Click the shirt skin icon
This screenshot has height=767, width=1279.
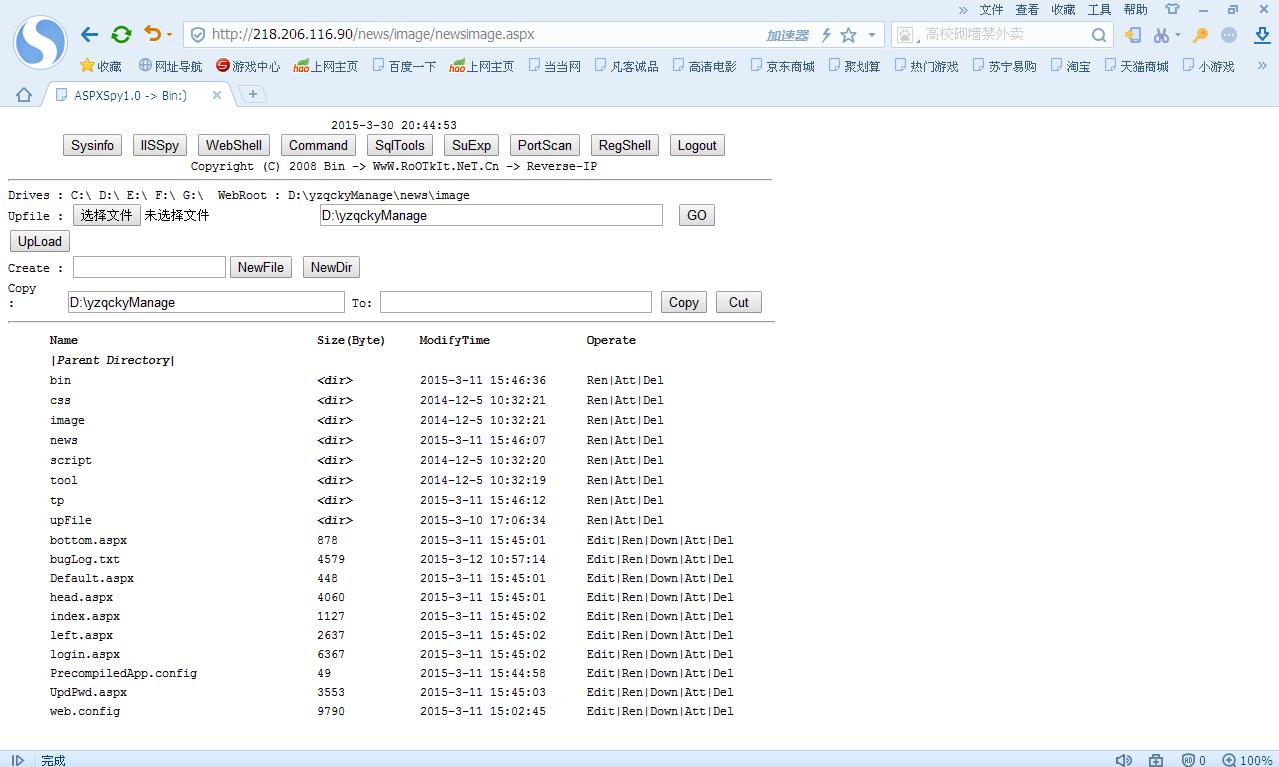pyautogui.click(x=1172, y=9)
